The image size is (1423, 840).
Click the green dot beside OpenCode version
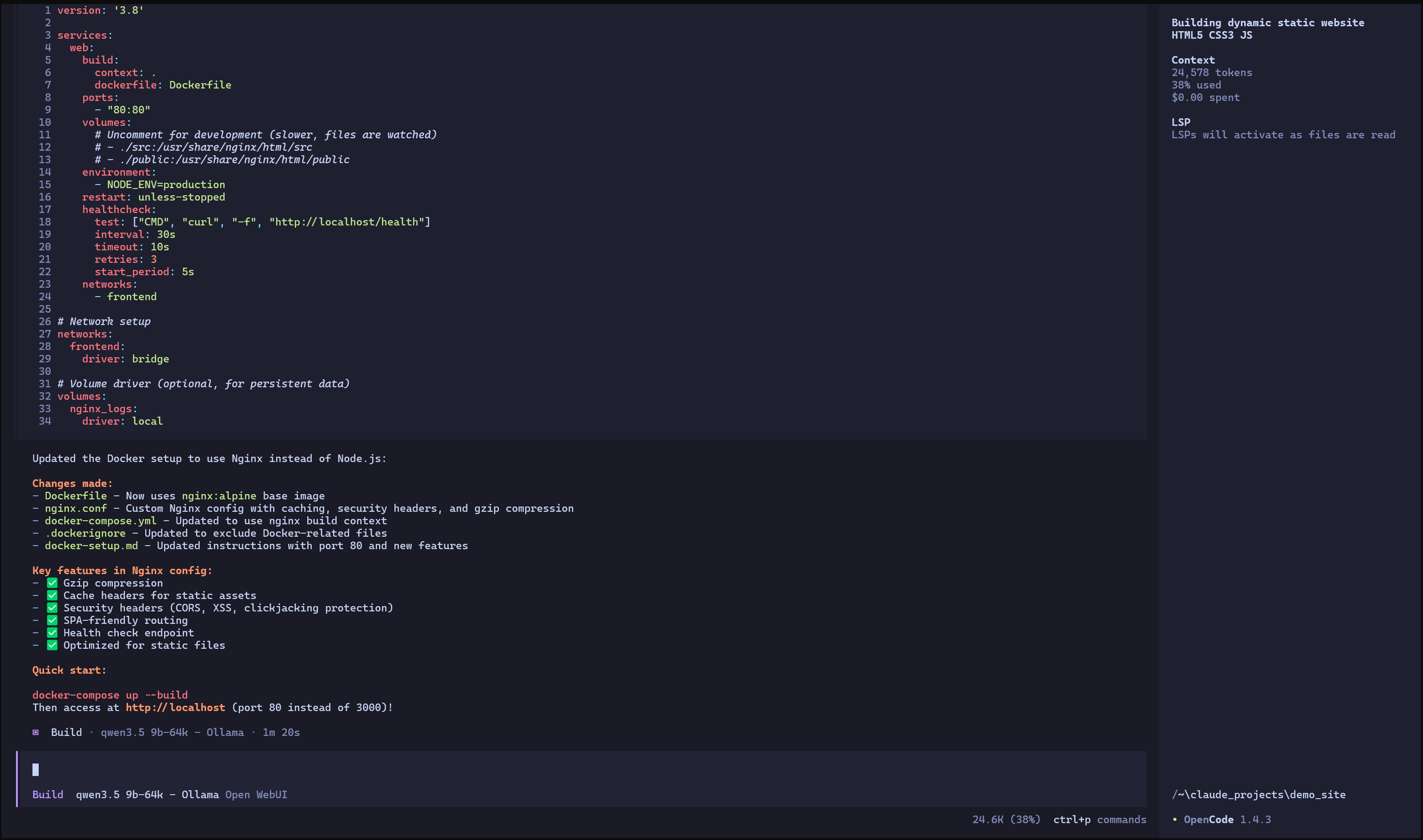click(x=1174, y=820)
